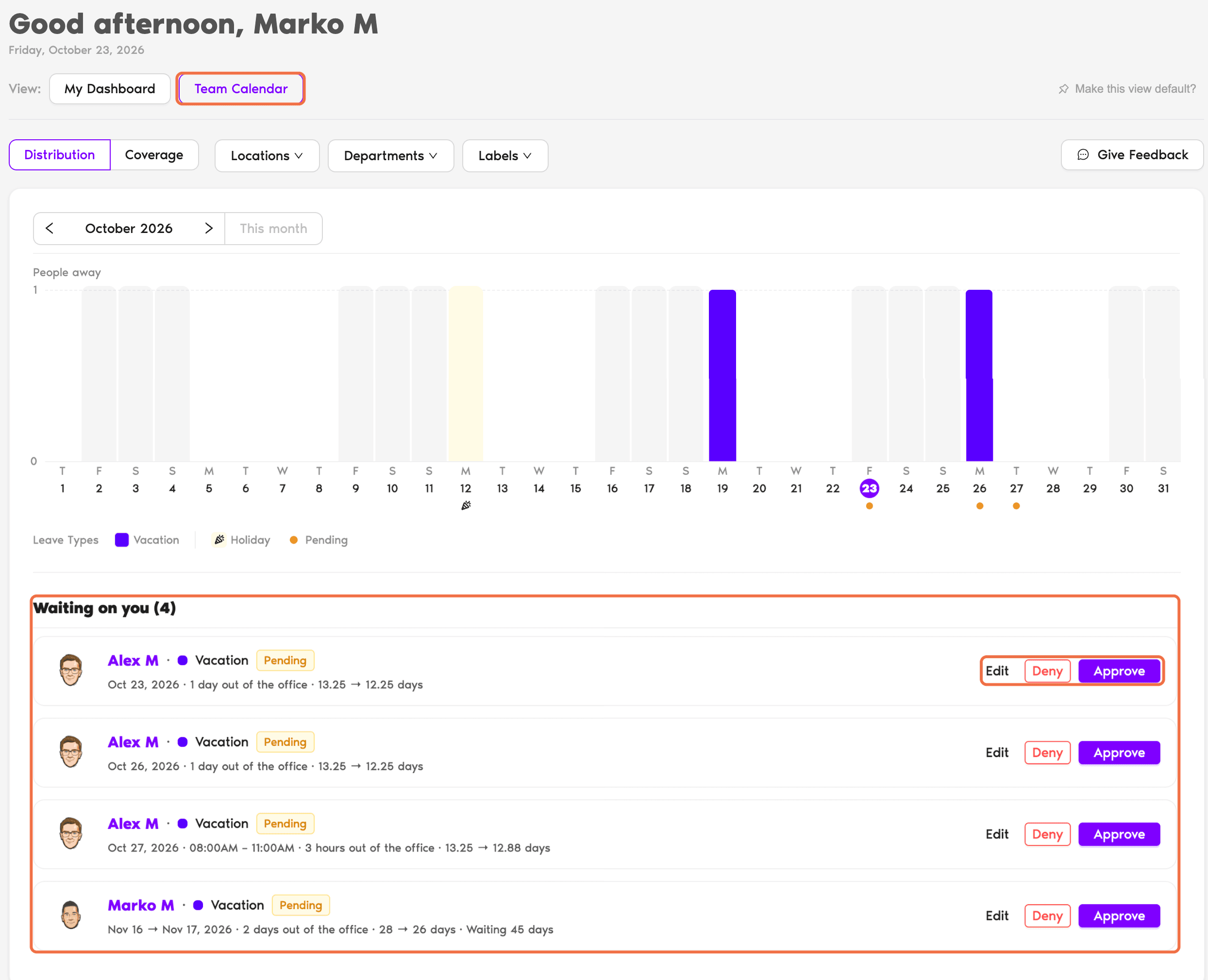Select the Team Calendar tab
The width and height of the screenshot is (1208, 980).
coord(241,89)
